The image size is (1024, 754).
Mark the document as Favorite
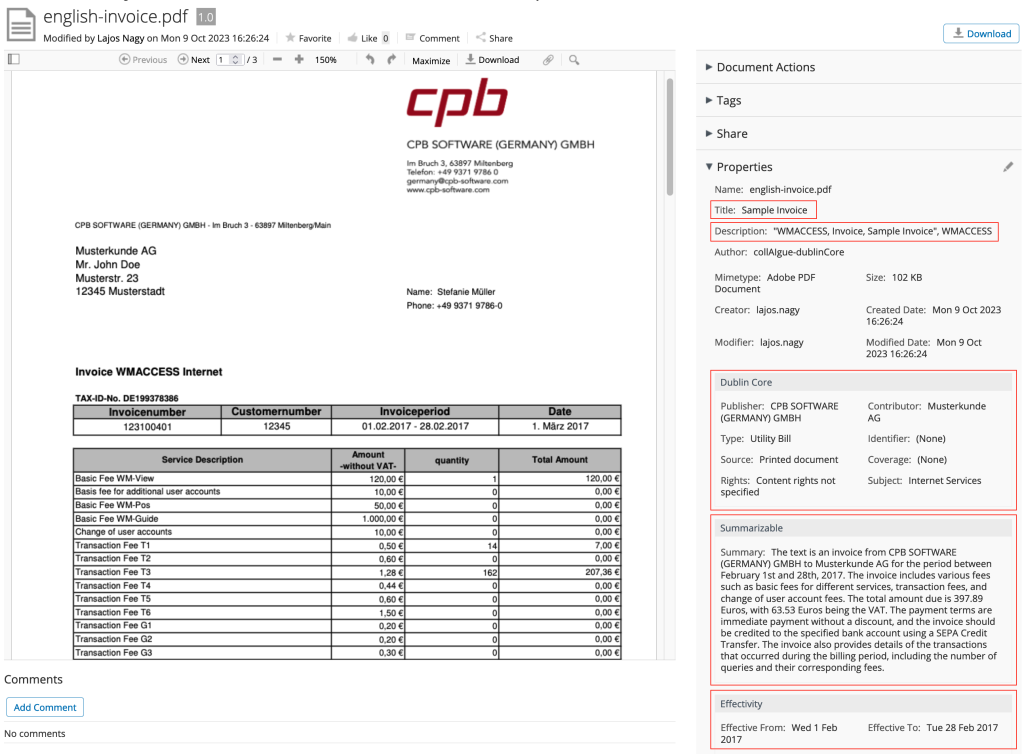(x=308, y=38)
